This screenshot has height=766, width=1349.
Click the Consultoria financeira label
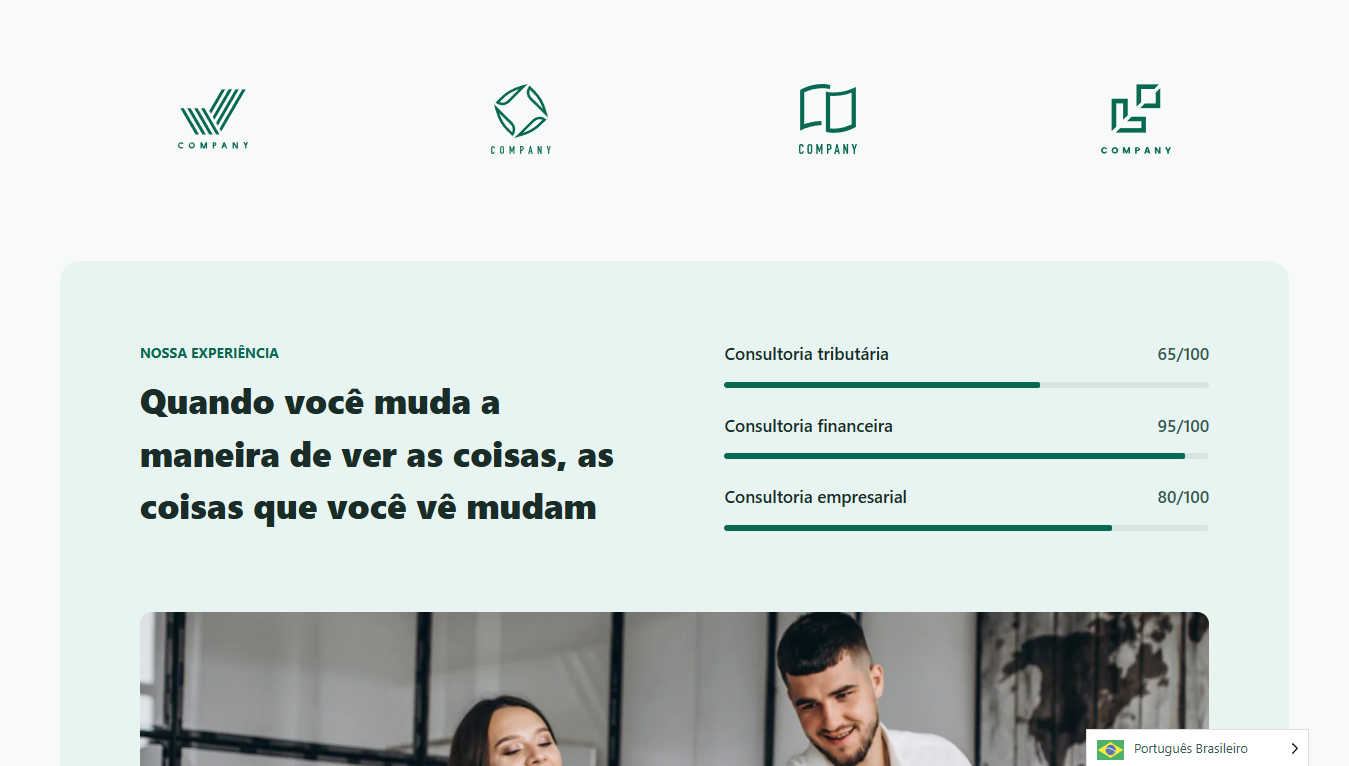tap(808, 426)
